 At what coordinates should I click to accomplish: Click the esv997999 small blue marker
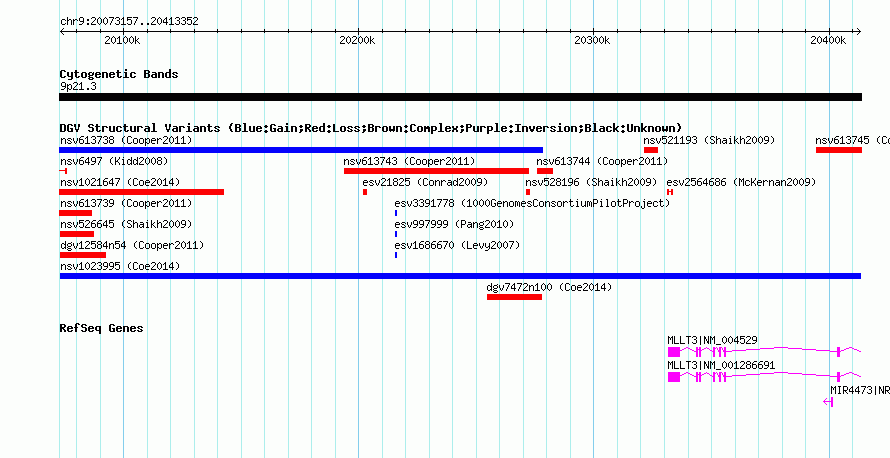point(396,234)
